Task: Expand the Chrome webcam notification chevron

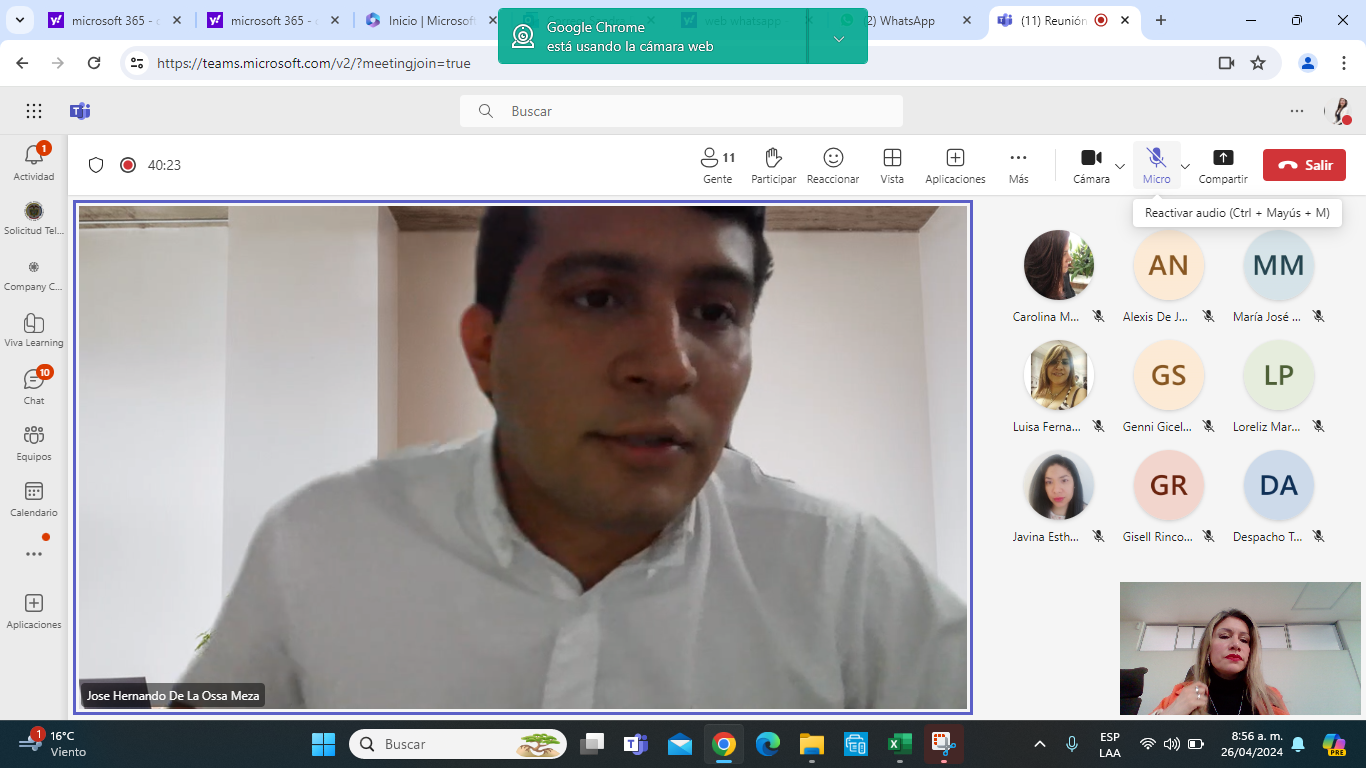Action: click(839, 38)
